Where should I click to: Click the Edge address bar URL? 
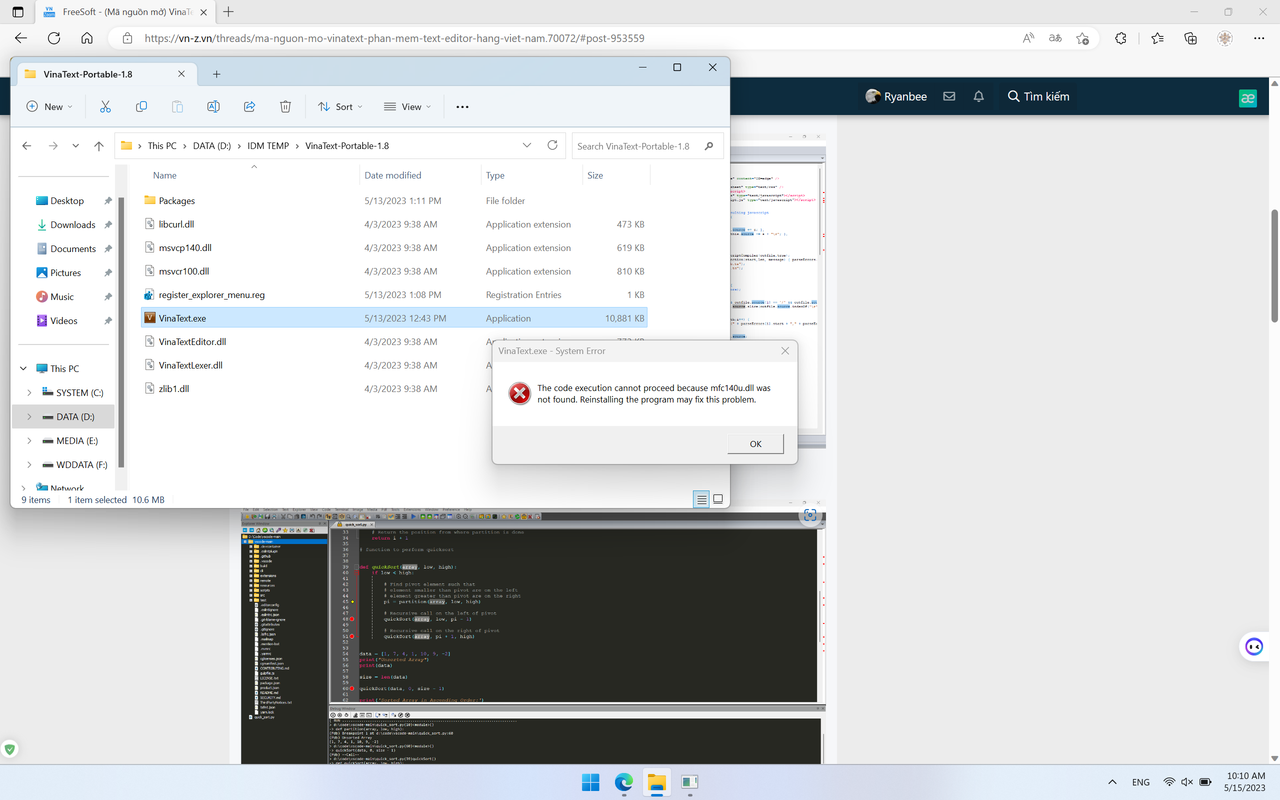point(394,38)
